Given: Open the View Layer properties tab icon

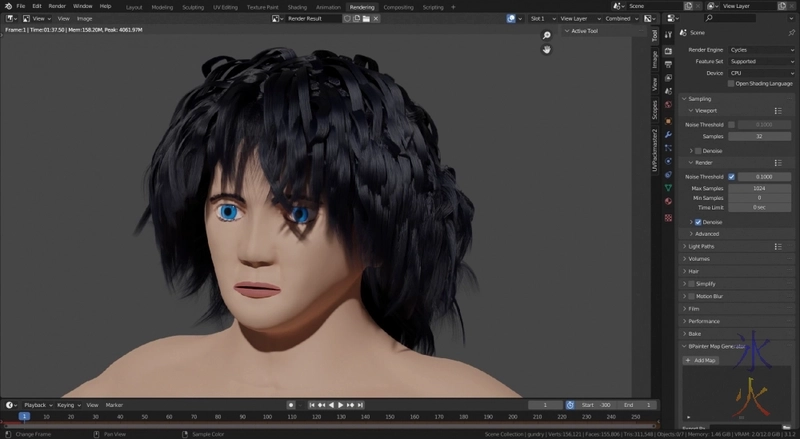Looking at the screenshot, I should [668, 78].
